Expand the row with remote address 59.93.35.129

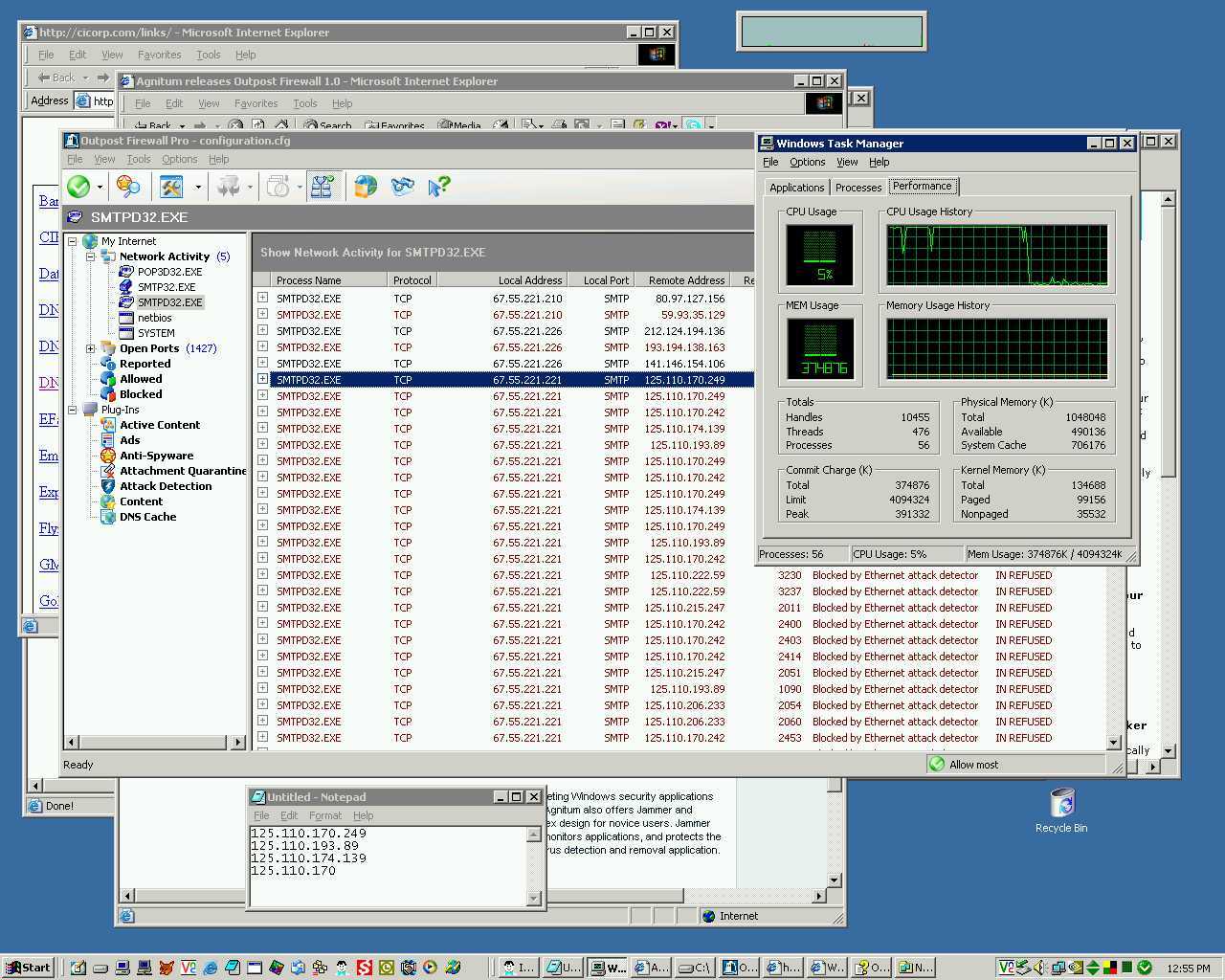click(262, 314)
